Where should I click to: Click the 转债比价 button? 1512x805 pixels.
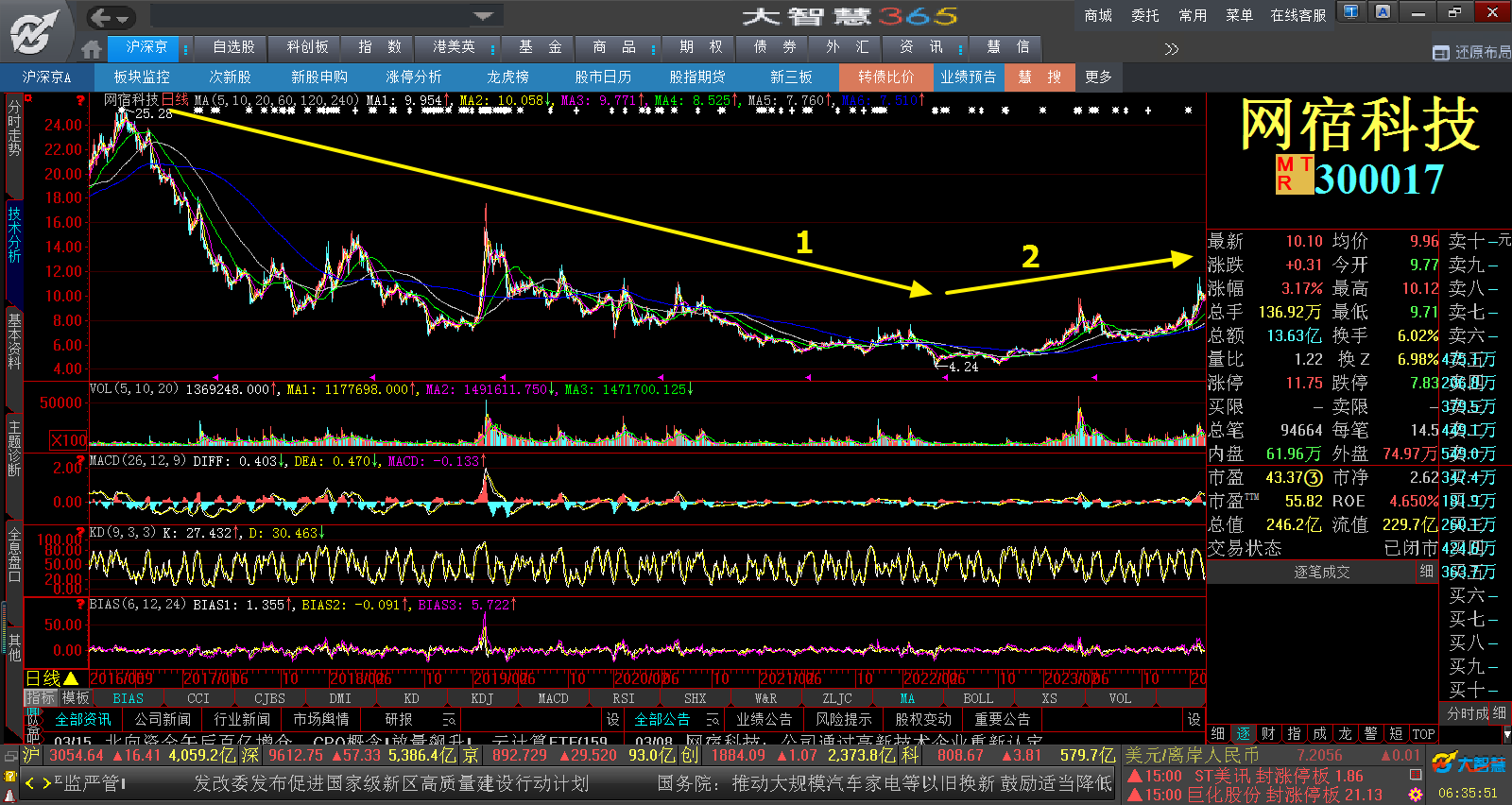point(886,77)
